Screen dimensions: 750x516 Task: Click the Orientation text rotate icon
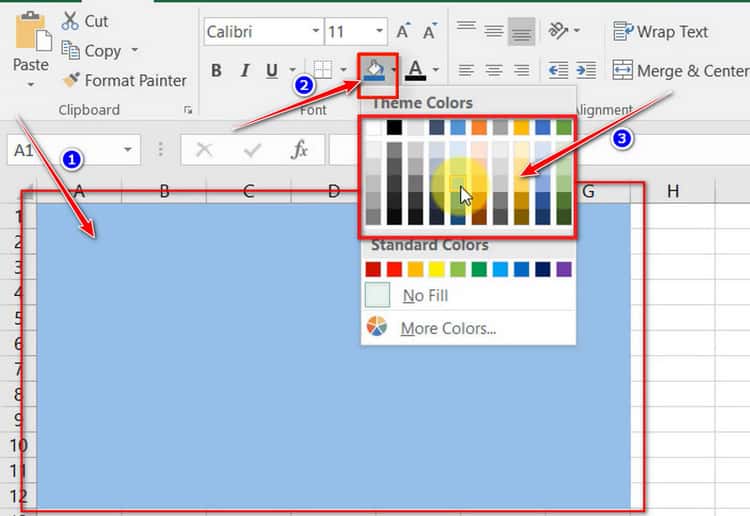pyautogui.click(x=558, y=31)
